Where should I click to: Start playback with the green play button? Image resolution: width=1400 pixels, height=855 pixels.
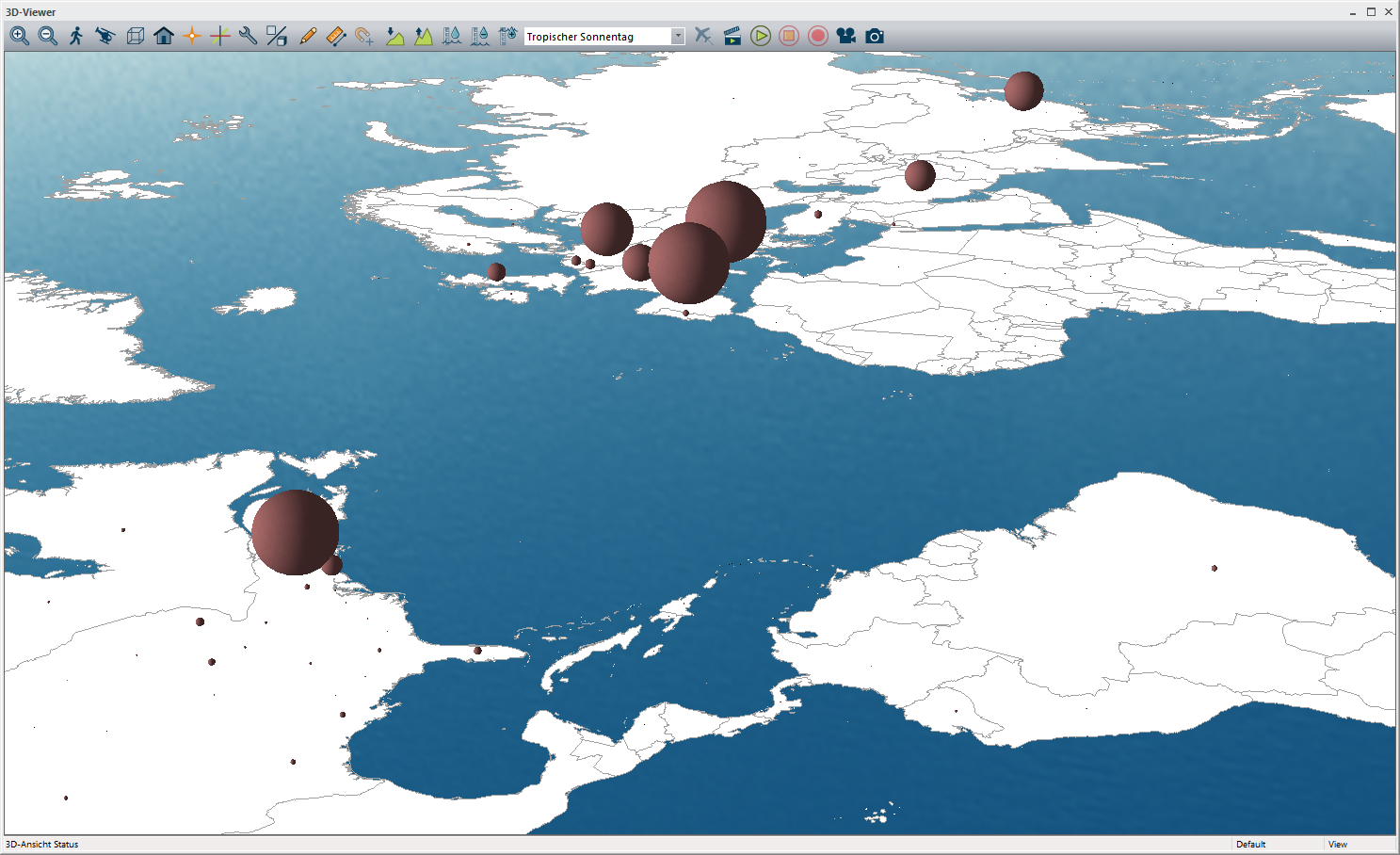click(x=761, y=36)
